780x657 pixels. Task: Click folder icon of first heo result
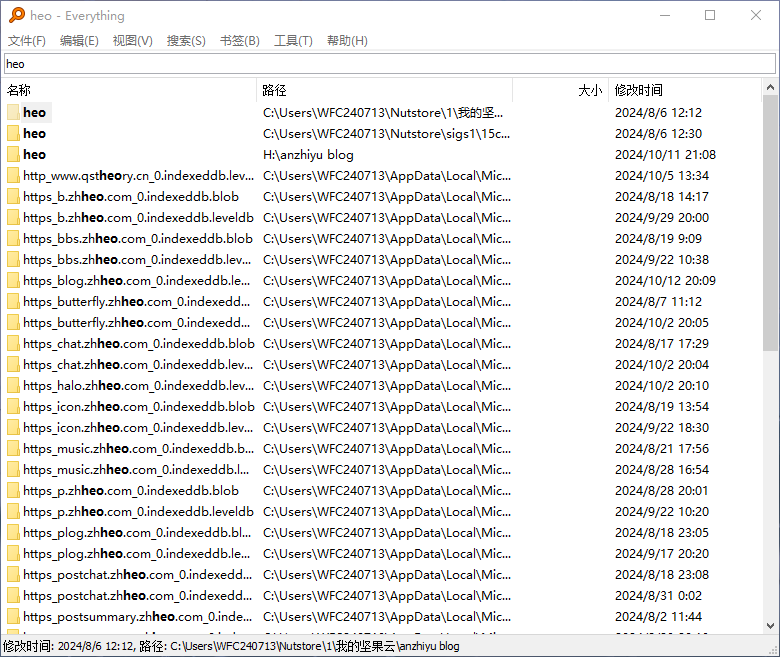[14, 113]
